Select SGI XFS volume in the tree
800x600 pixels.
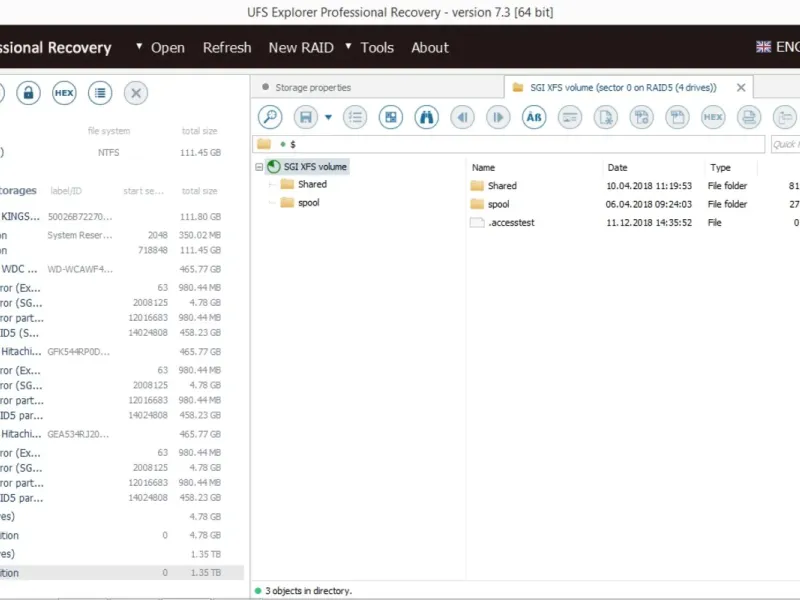pyautogui.click(x=315, y=167)
